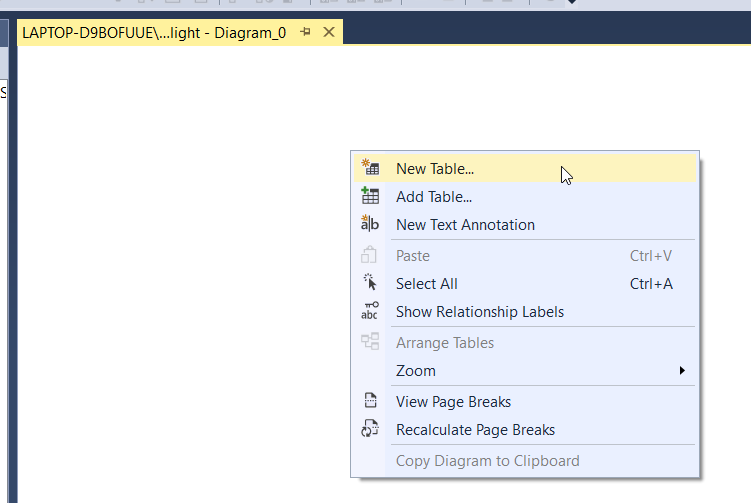Toggle Show Relationship Labels option
Viewport: 751px width, 503px height.
(x=480, y=312)
